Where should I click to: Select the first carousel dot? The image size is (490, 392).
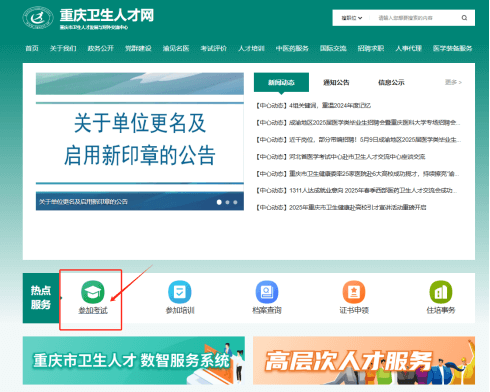pos(219,202)
